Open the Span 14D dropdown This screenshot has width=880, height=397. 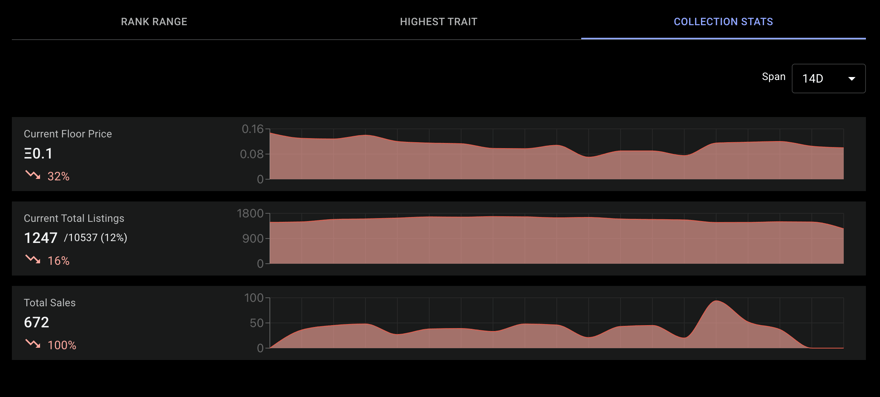(x=828, y=79)
